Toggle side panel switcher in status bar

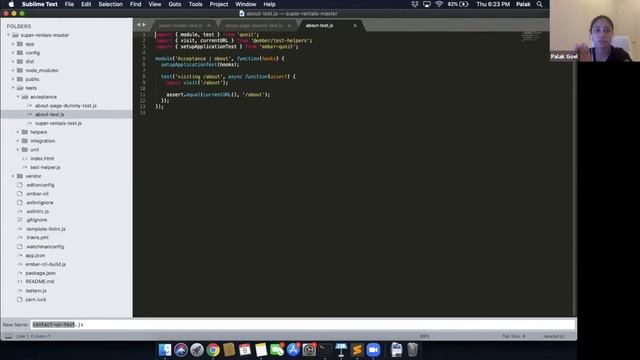(8, 336)
